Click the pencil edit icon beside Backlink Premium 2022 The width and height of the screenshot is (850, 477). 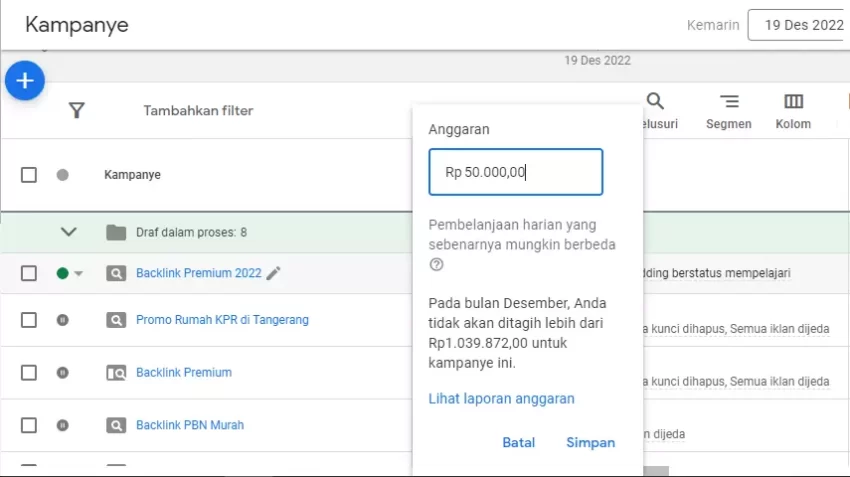pyautogui.click(x=273, y=273)
